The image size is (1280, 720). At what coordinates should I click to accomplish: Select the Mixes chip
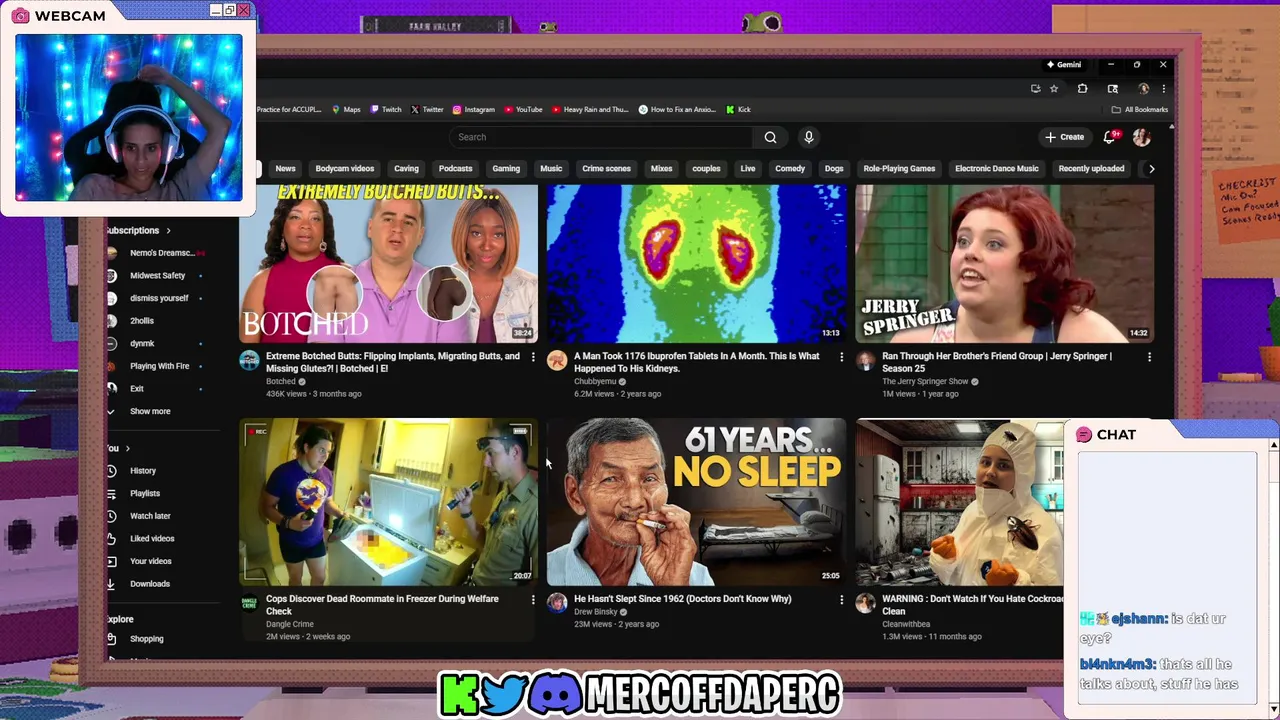point(661,169)
